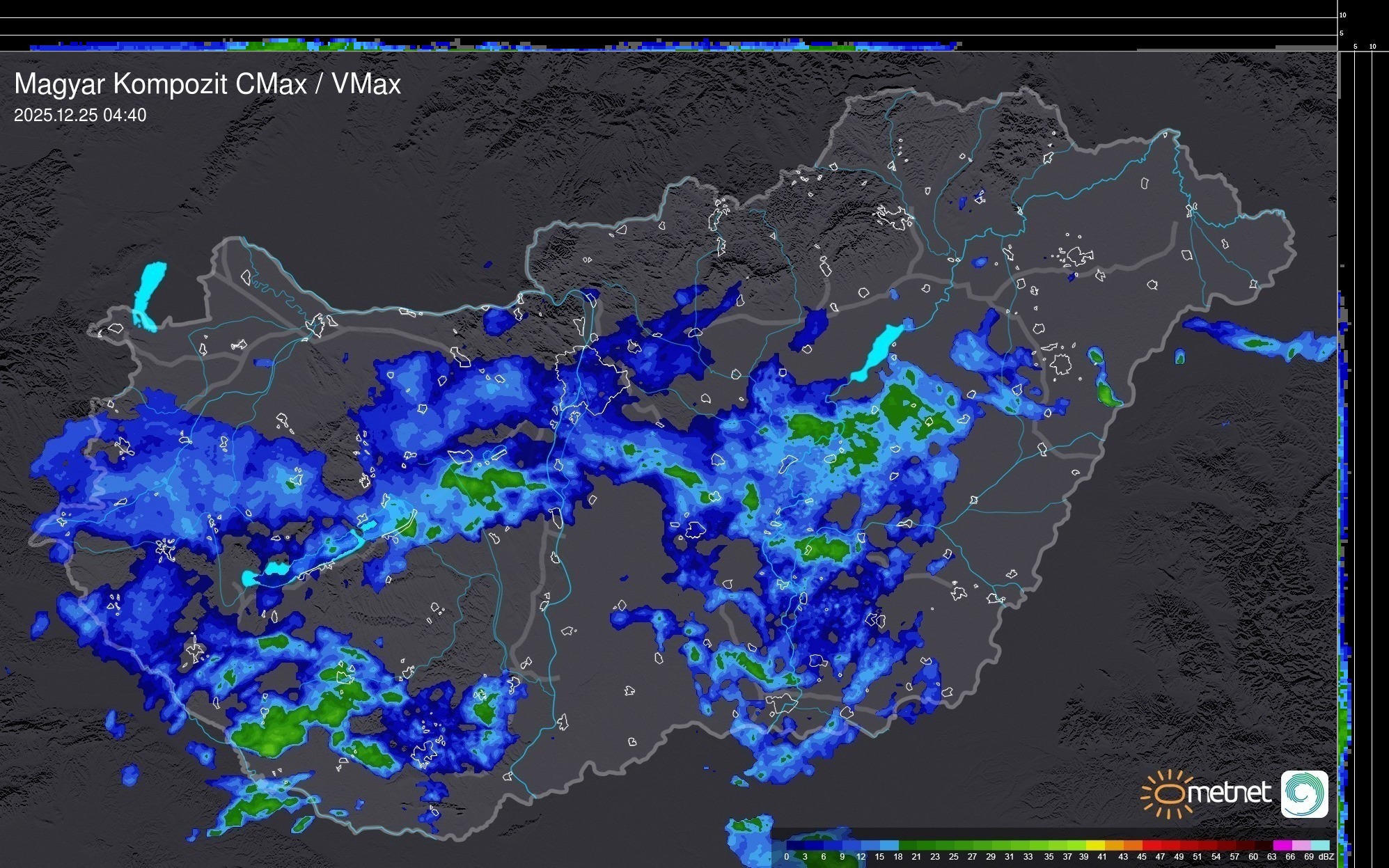Click the magenta 63 dBZ legend swatch

pos(1282,845)
